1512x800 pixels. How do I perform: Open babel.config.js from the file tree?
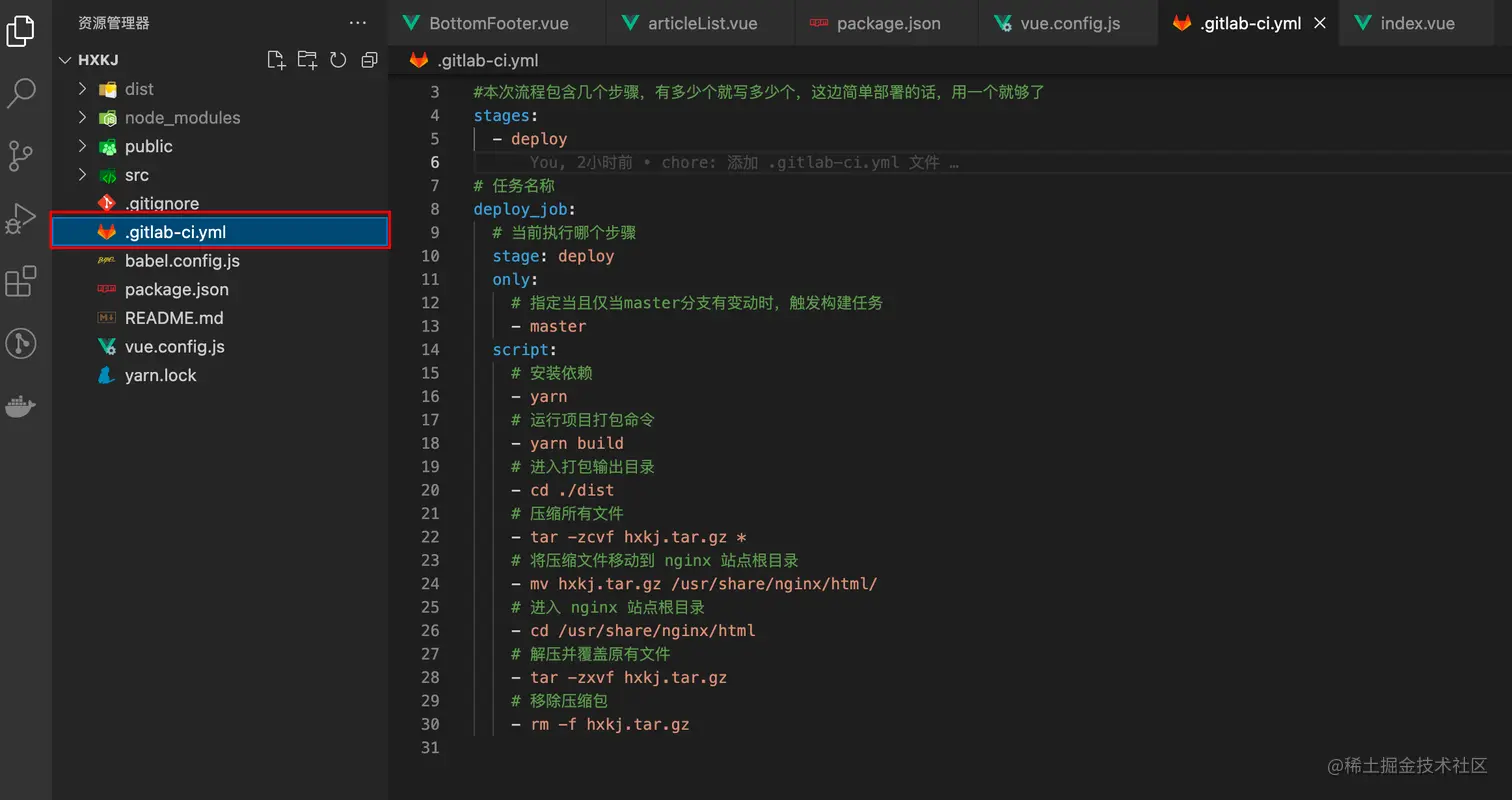(x=220, y=261)
